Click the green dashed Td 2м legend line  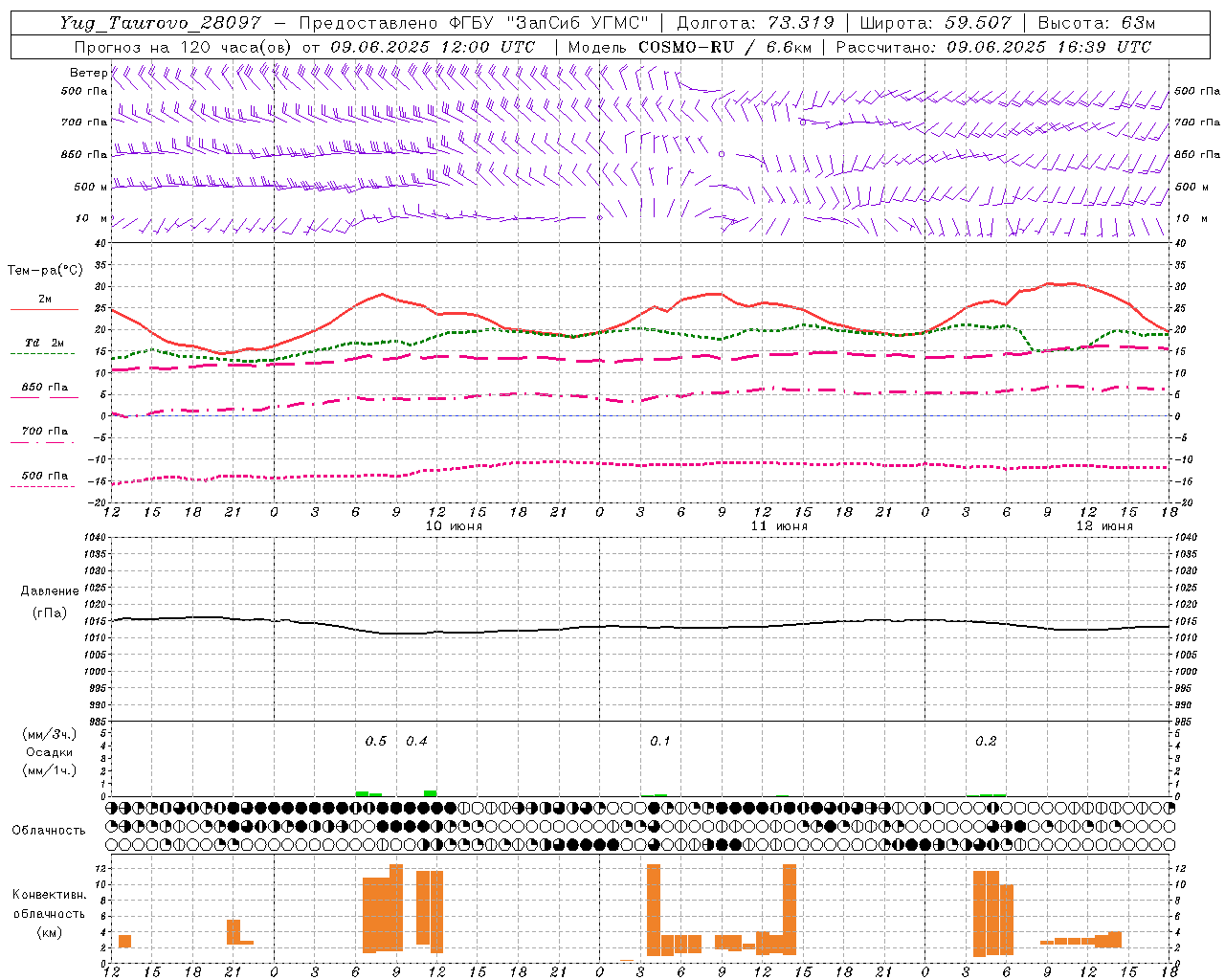point(43,353)
